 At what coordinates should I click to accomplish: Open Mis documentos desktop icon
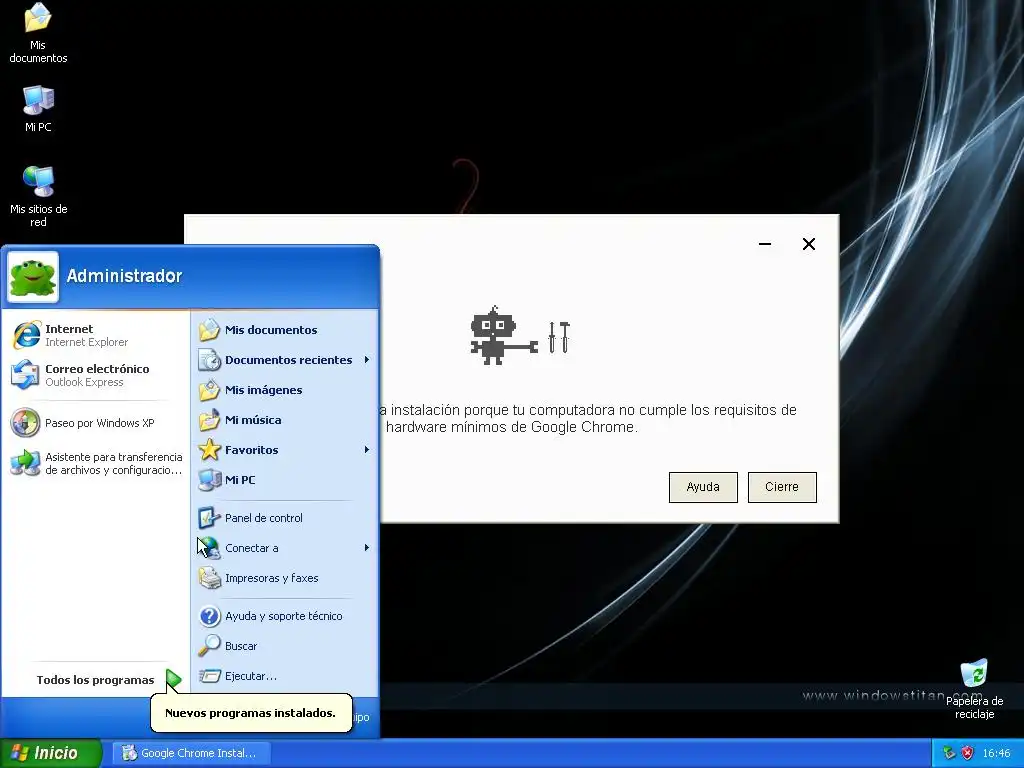click(x=38, y=33)
